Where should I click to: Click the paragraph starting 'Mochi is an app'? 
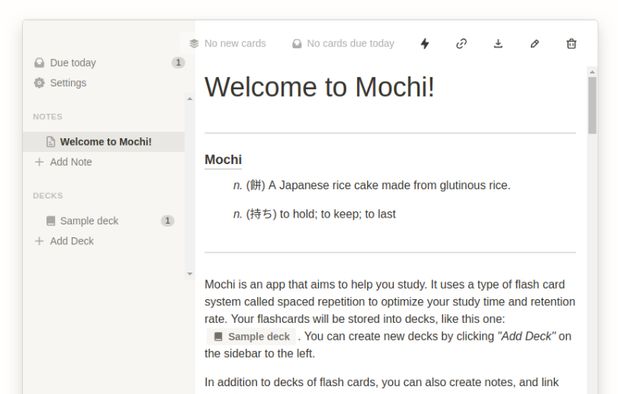[390, 319]
